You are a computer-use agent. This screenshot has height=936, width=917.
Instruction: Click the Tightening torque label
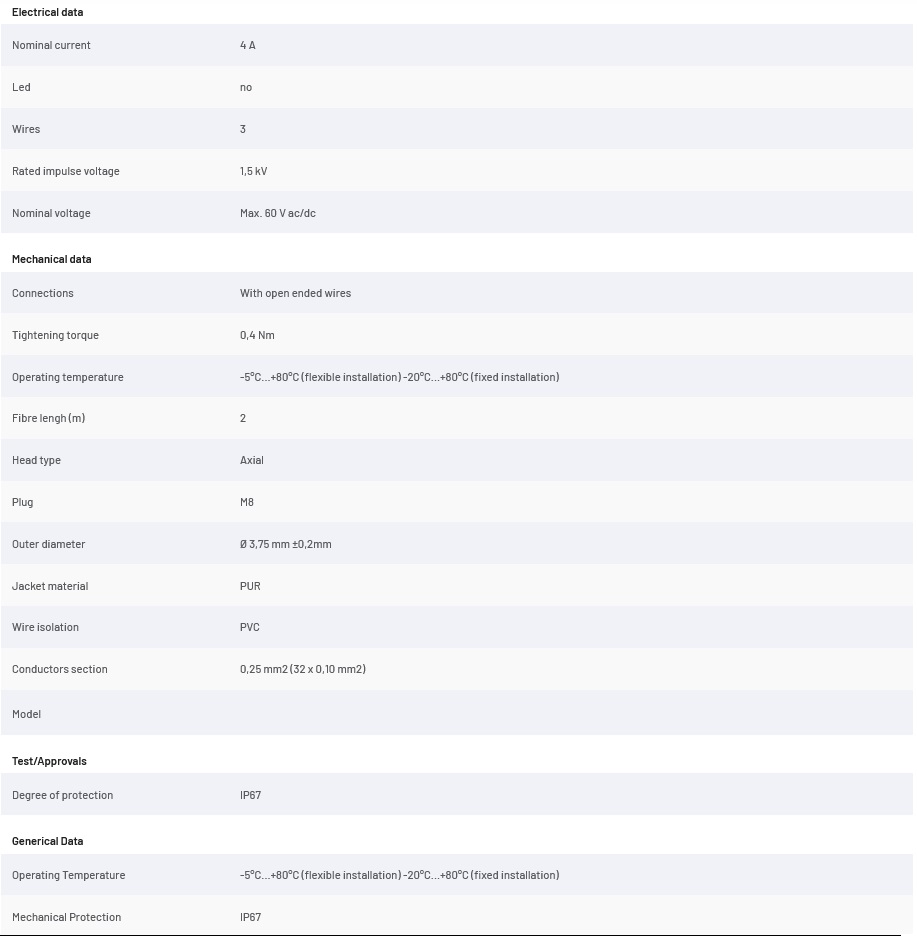click(55, 335)
